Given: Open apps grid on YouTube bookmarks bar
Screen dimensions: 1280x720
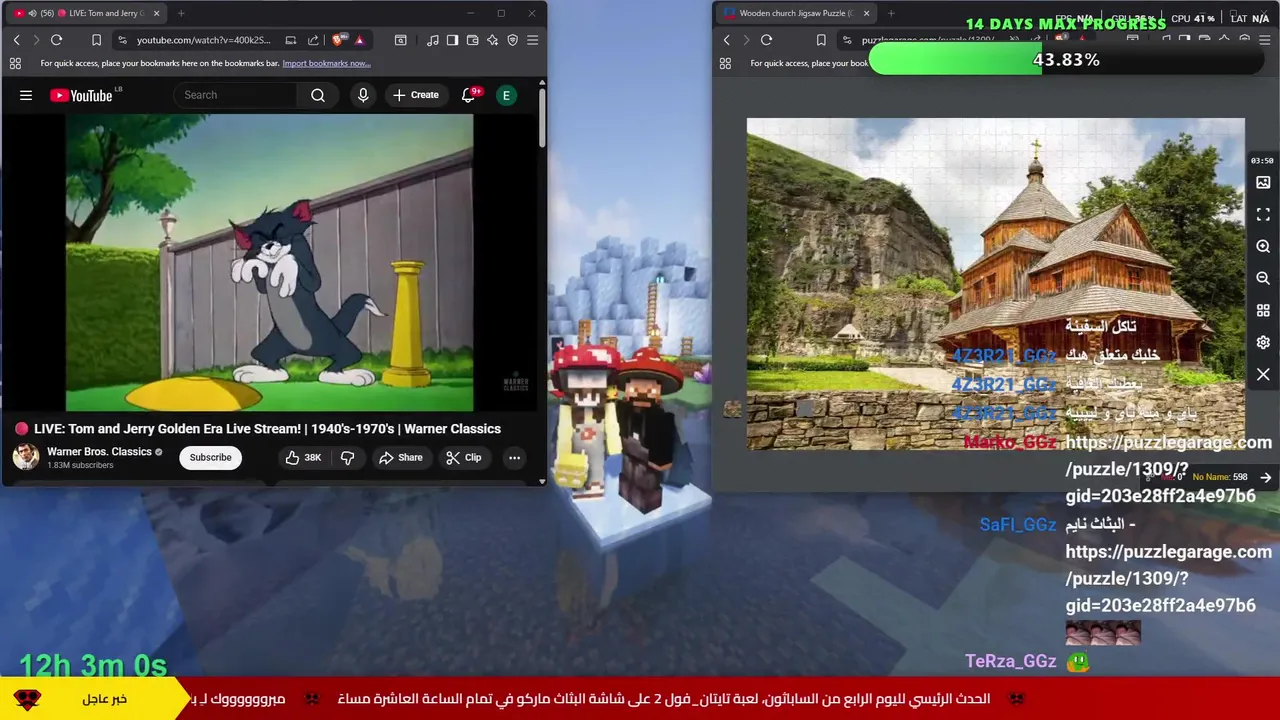Looking at the screenshot, I should click(x=15, y=63).
